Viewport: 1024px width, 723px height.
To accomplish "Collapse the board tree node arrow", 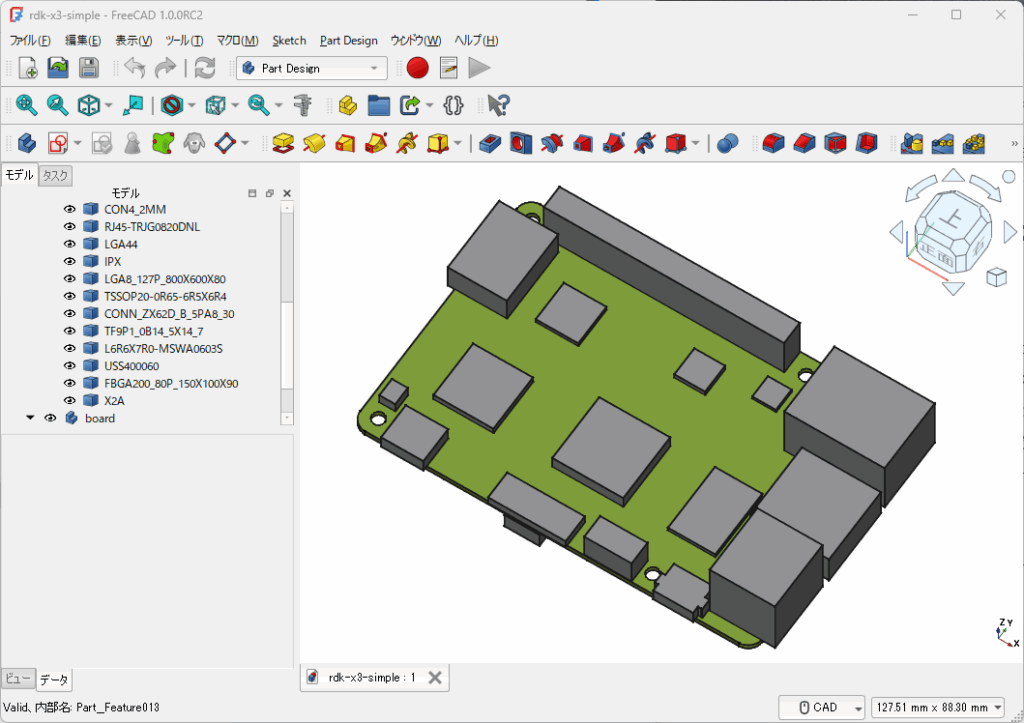I will 30,418.
